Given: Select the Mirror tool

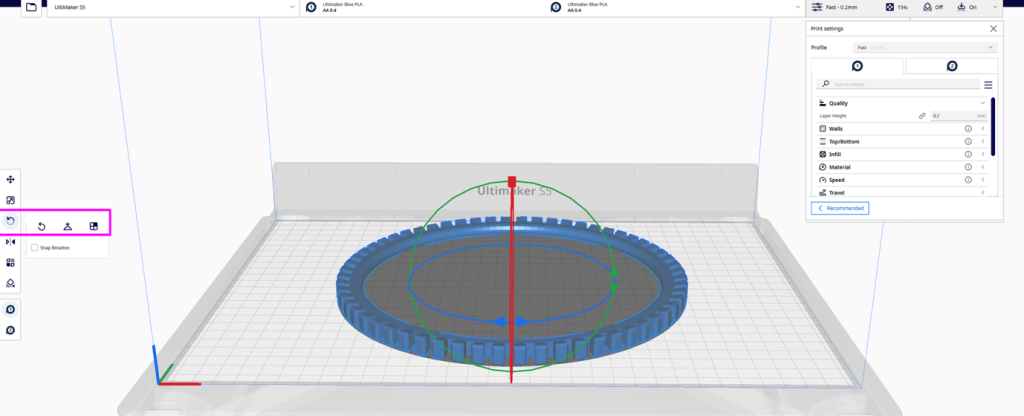Looking at the screenshot, I should tap(10, 242).
